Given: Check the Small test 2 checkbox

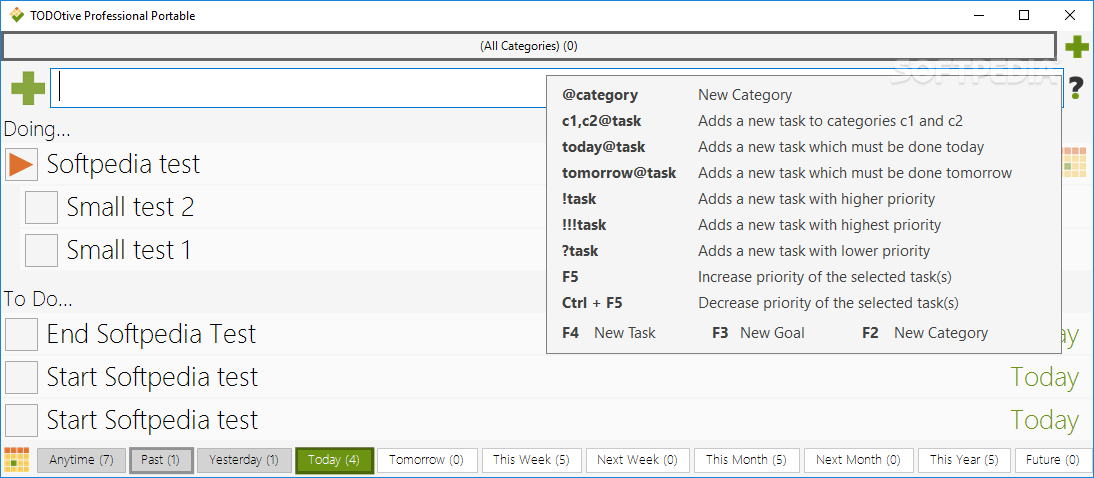Looking at the screenshot, I should click(x=41, y=207).
